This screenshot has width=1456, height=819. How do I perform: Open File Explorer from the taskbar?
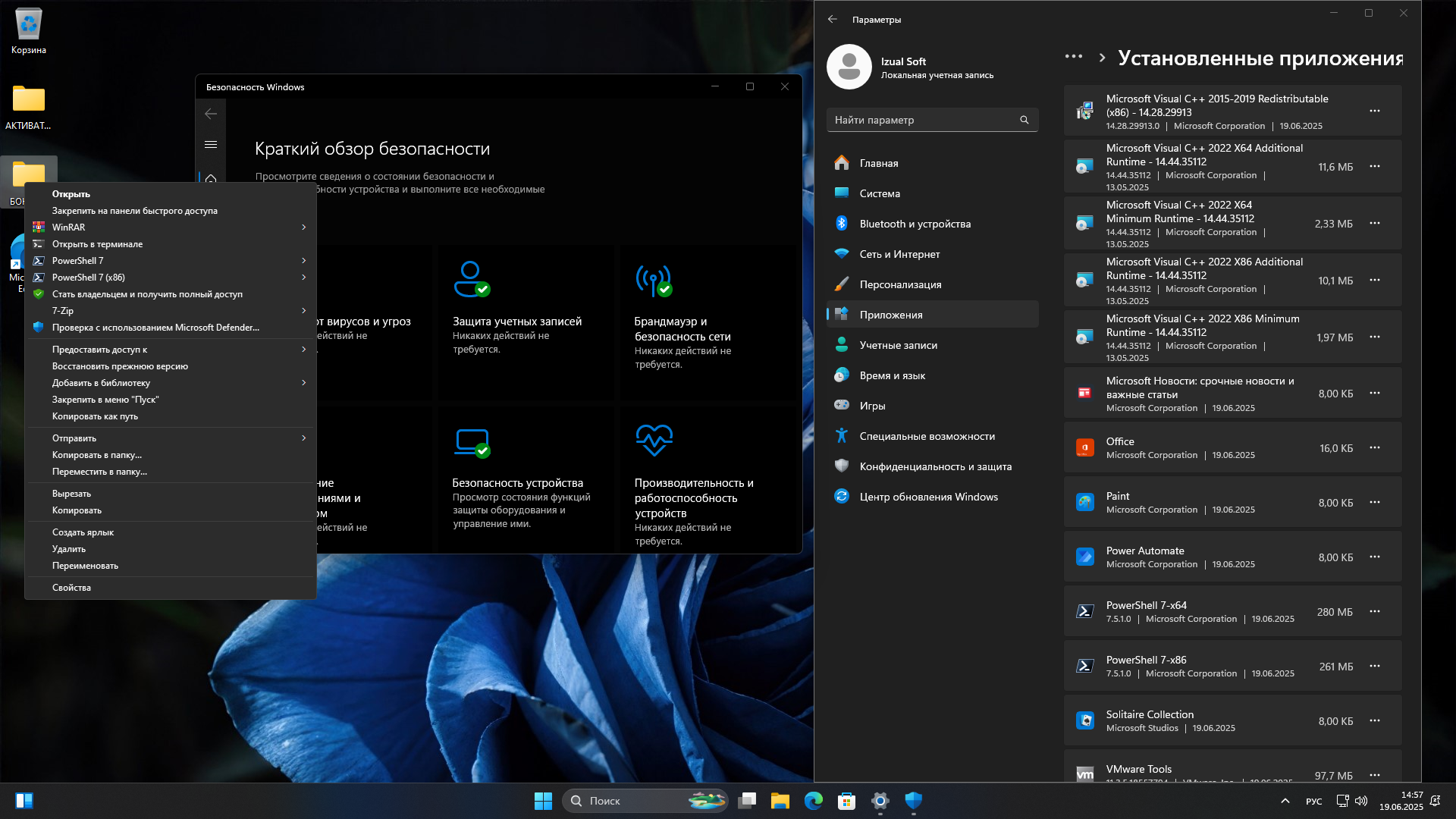780,801
